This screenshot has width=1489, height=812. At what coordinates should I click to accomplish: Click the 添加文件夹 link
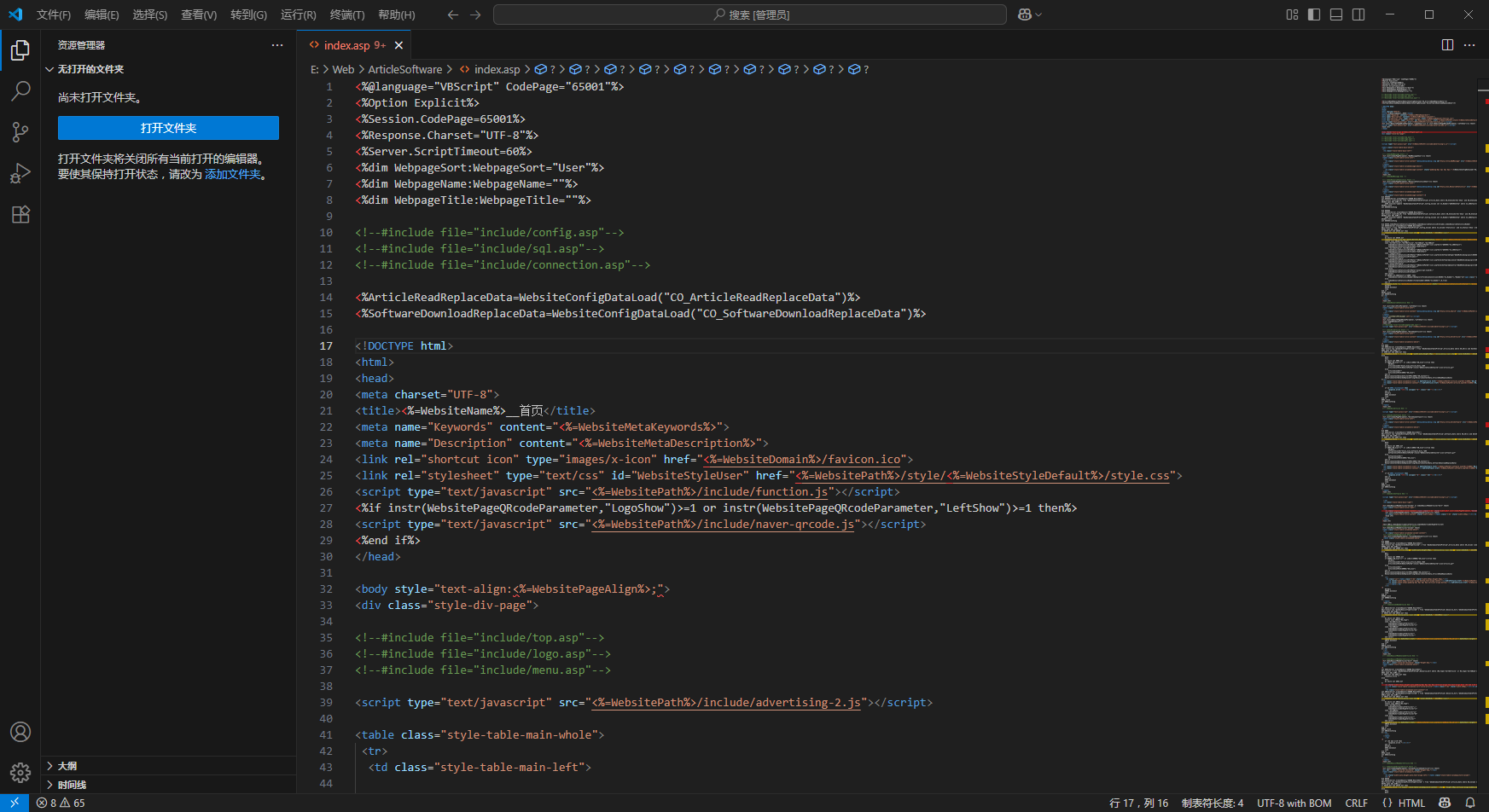point(233,174)
